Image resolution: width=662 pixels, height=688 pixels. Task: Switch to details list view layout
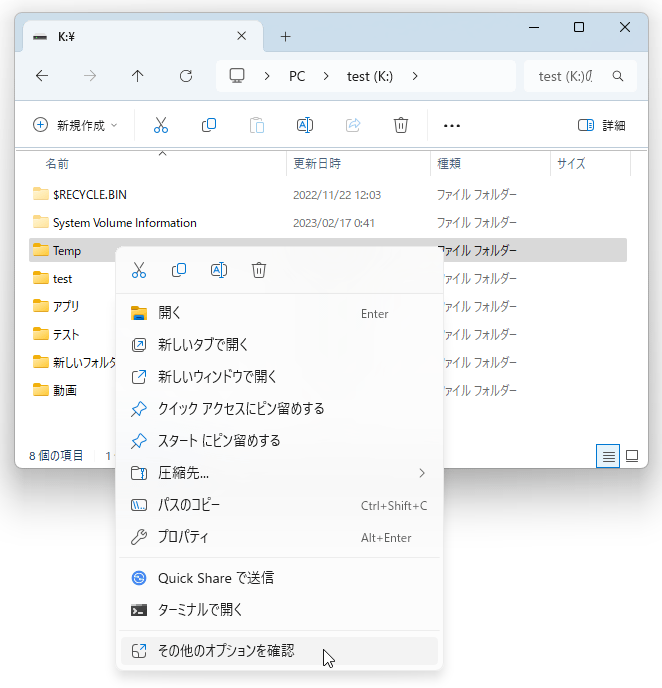tap(608, 456)
